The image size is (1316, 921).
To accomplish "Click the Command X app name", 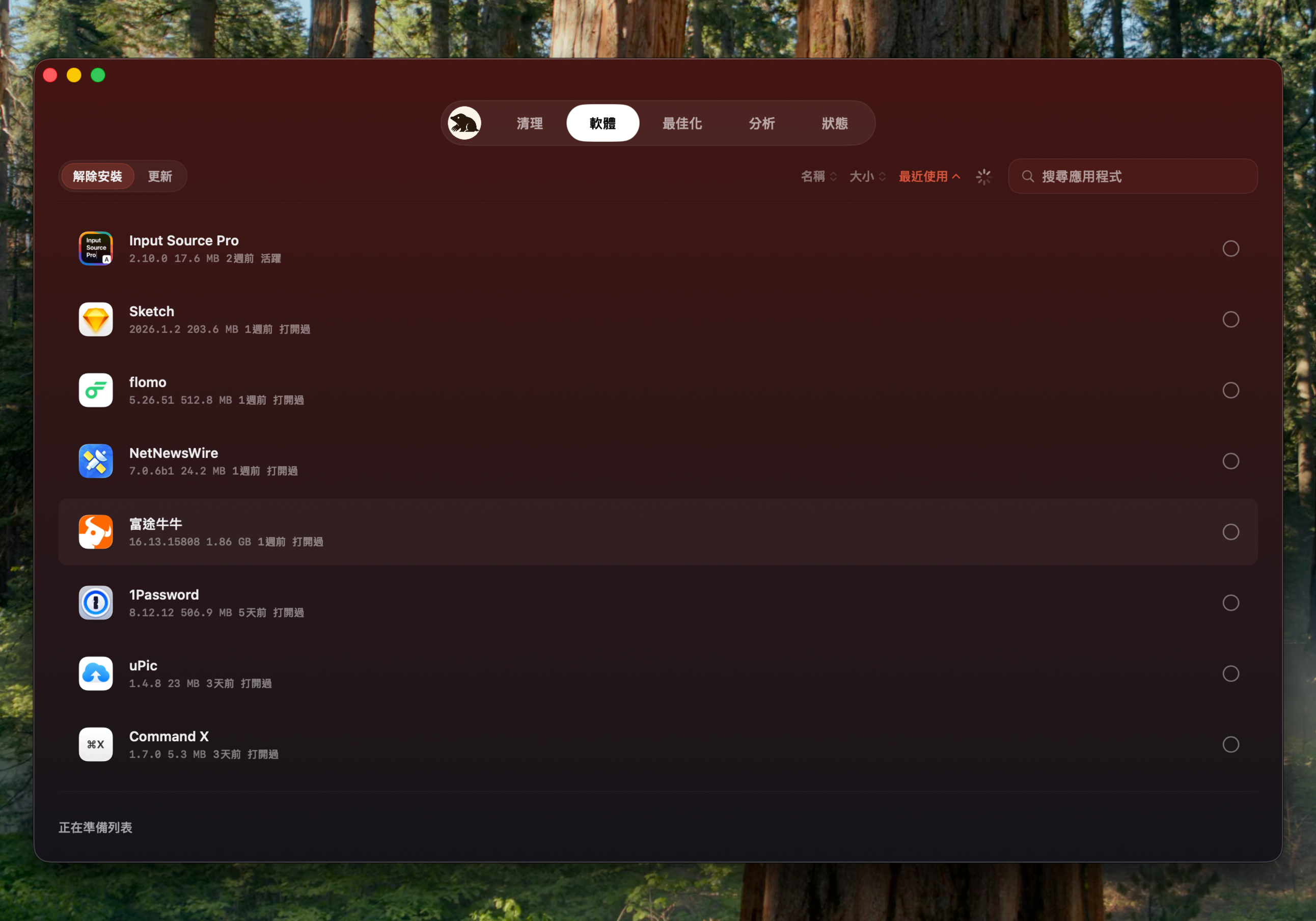I will pos(169,736).
